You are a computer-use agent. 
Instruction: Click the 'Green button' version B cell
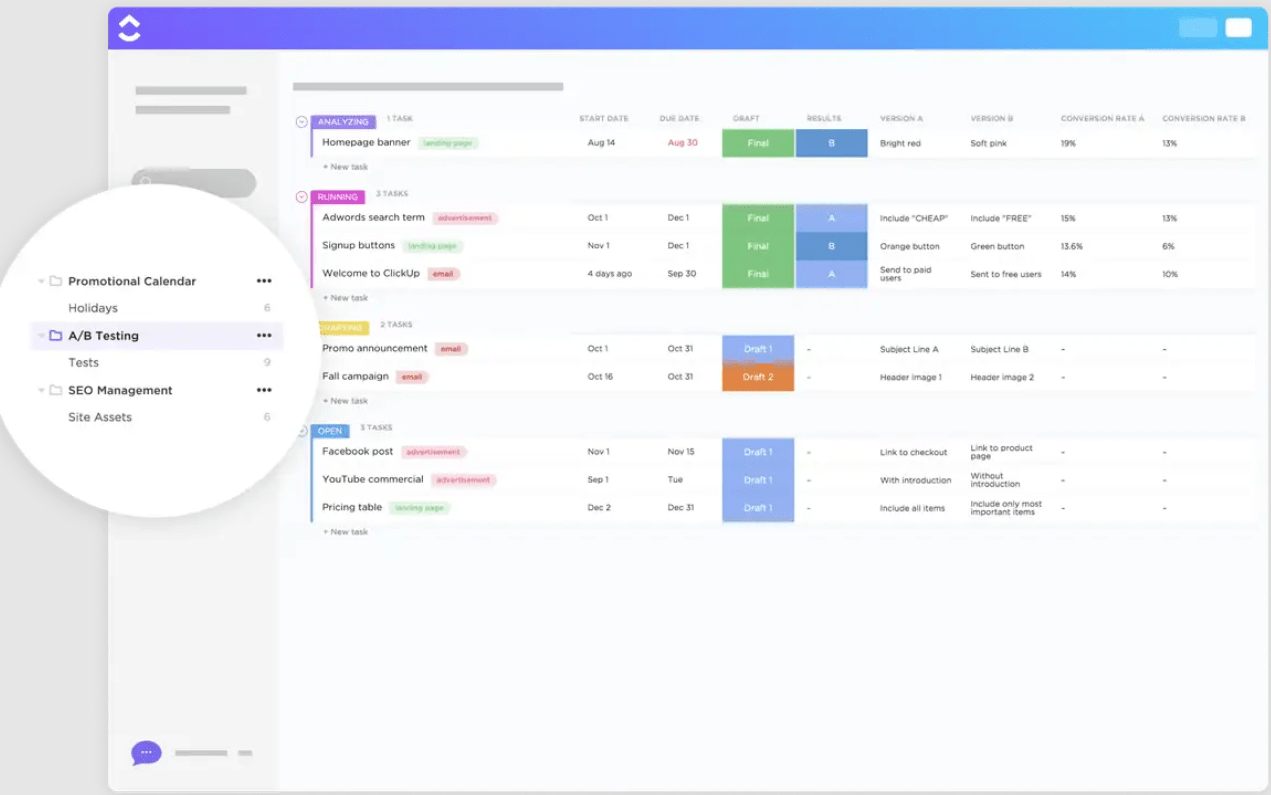click(997, 246)
